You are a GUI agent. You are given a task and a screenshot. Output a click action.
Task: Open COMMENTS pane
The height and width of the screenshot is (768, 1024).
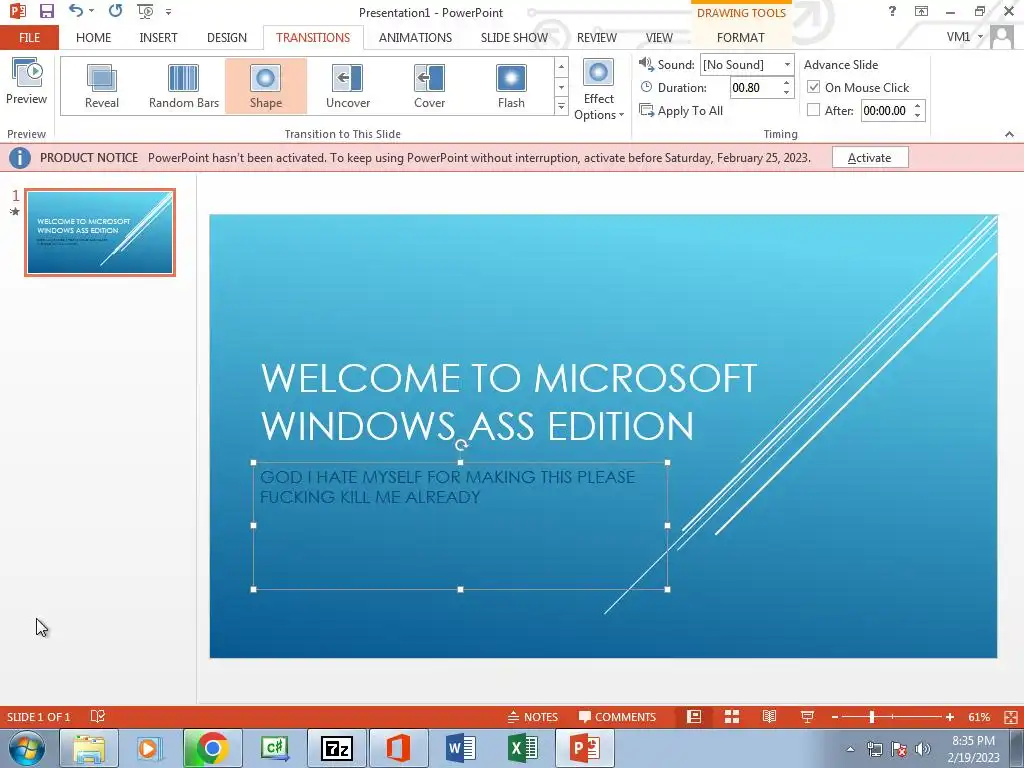point(617,717)
